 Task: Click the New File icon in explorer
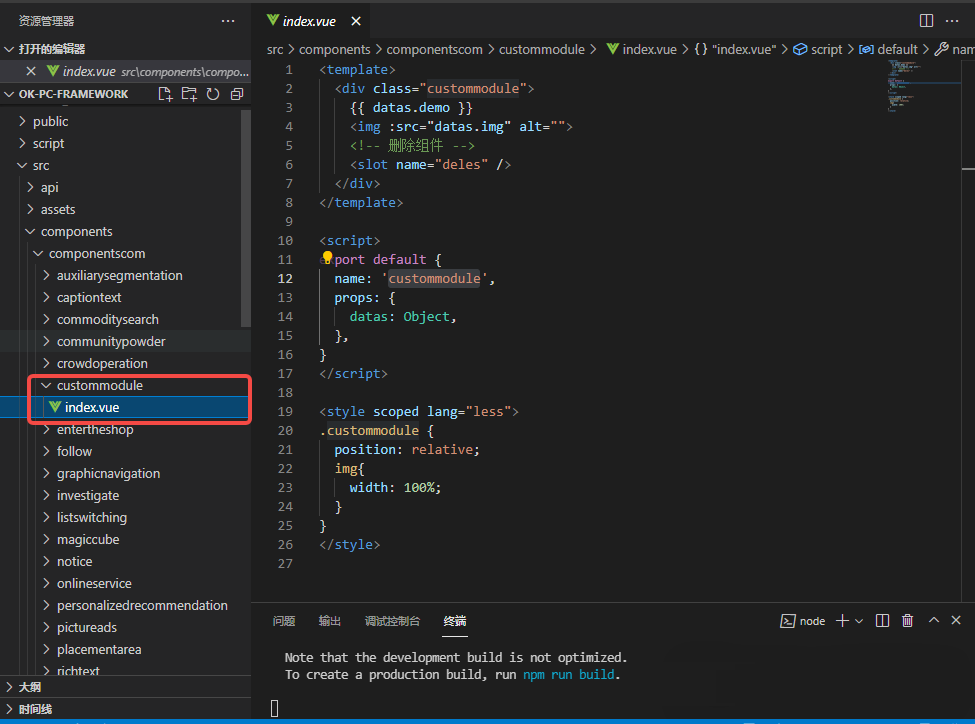click(x=166, y=94)
